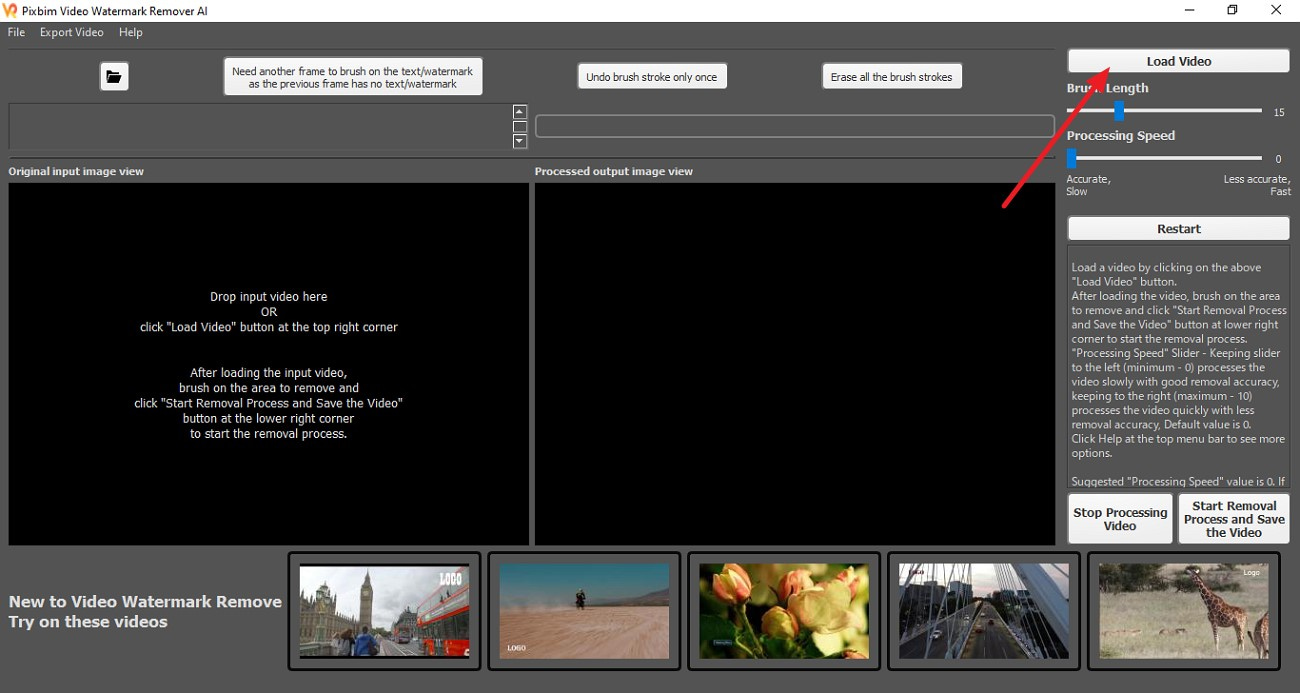Click Undo brush stroke only once button
The image size is (1300, 693).
point(652,77)
